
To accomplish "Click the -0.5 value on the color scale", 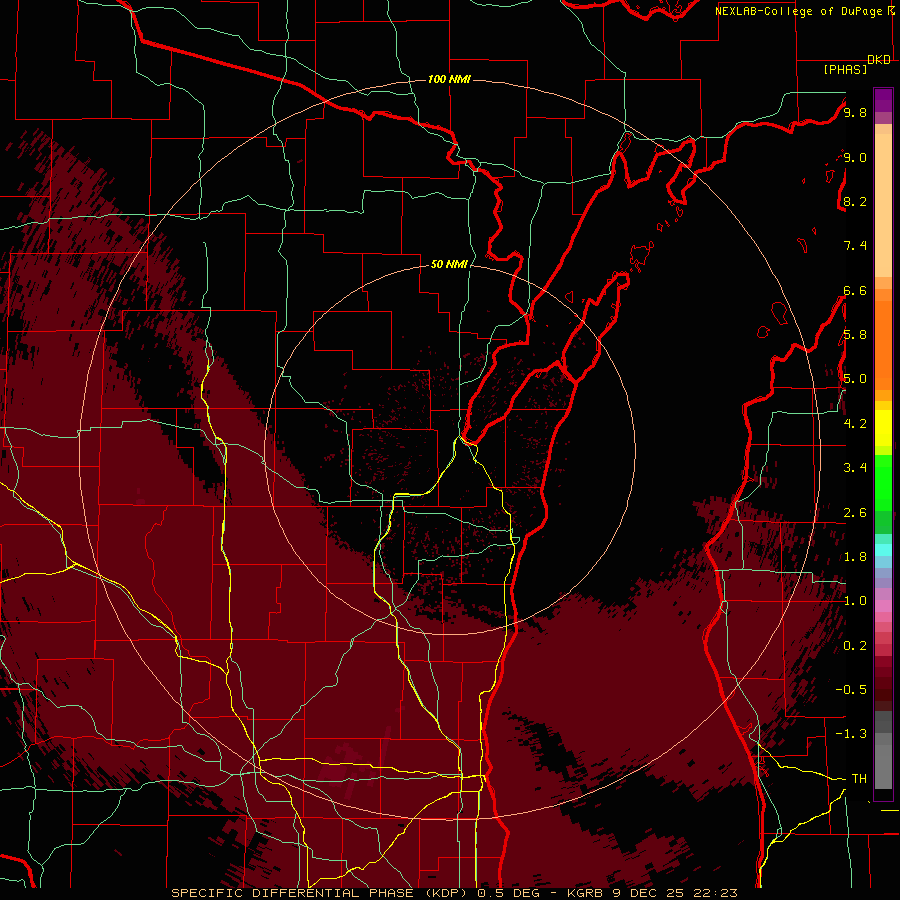I will (851, 689).
